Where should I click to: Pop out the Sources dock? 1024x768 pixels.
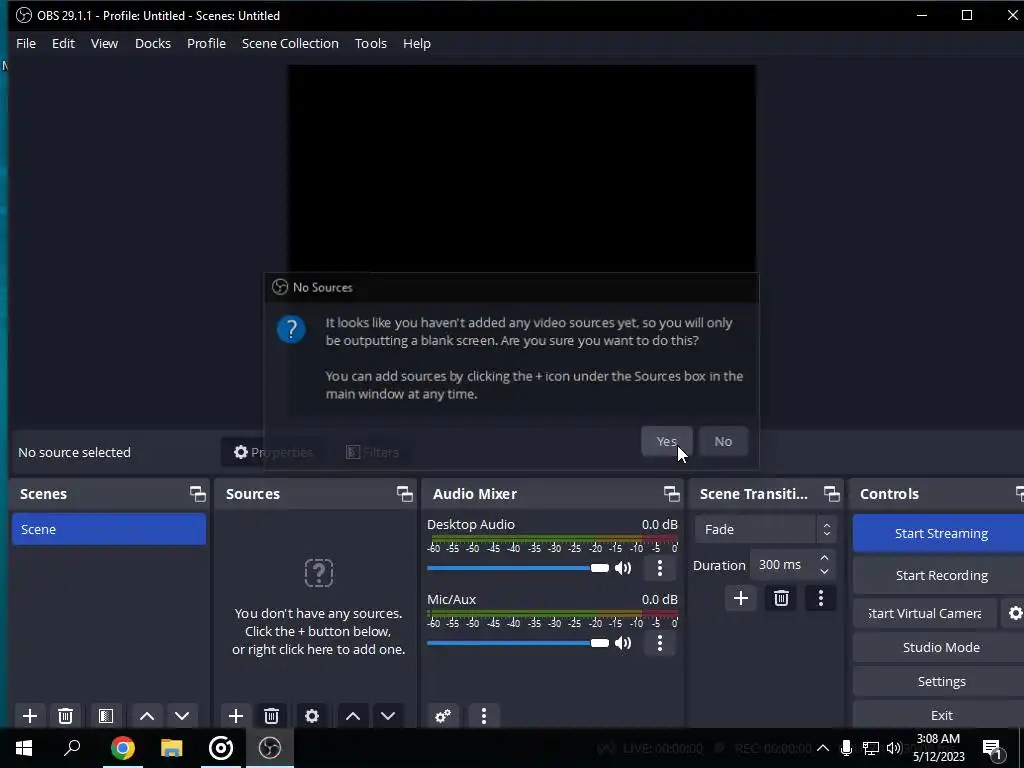[404, 494]
